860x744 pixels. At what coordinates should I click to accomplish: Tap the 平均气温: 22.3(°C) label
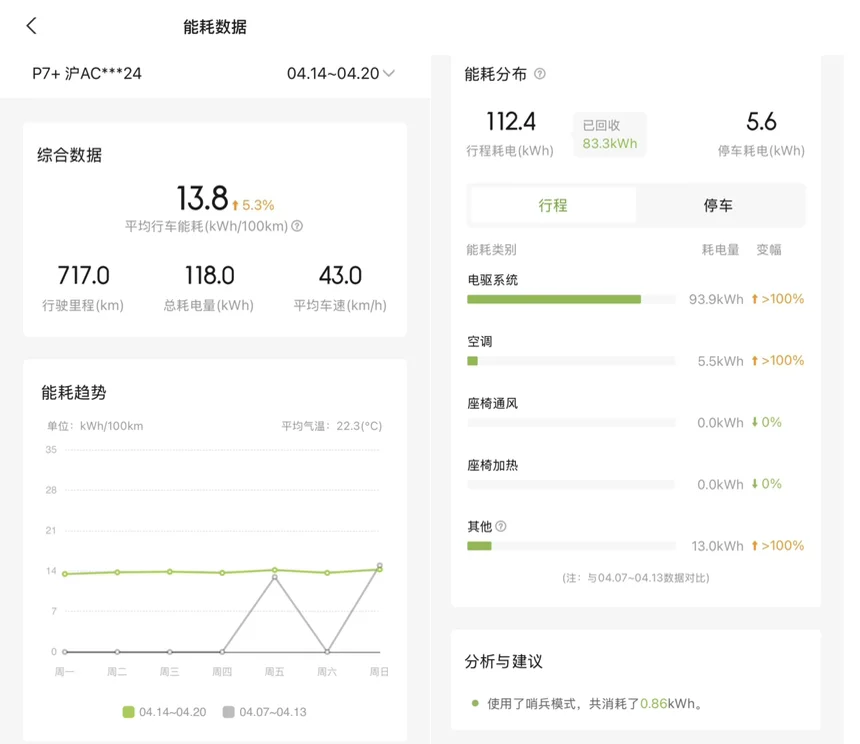[332, 426]
